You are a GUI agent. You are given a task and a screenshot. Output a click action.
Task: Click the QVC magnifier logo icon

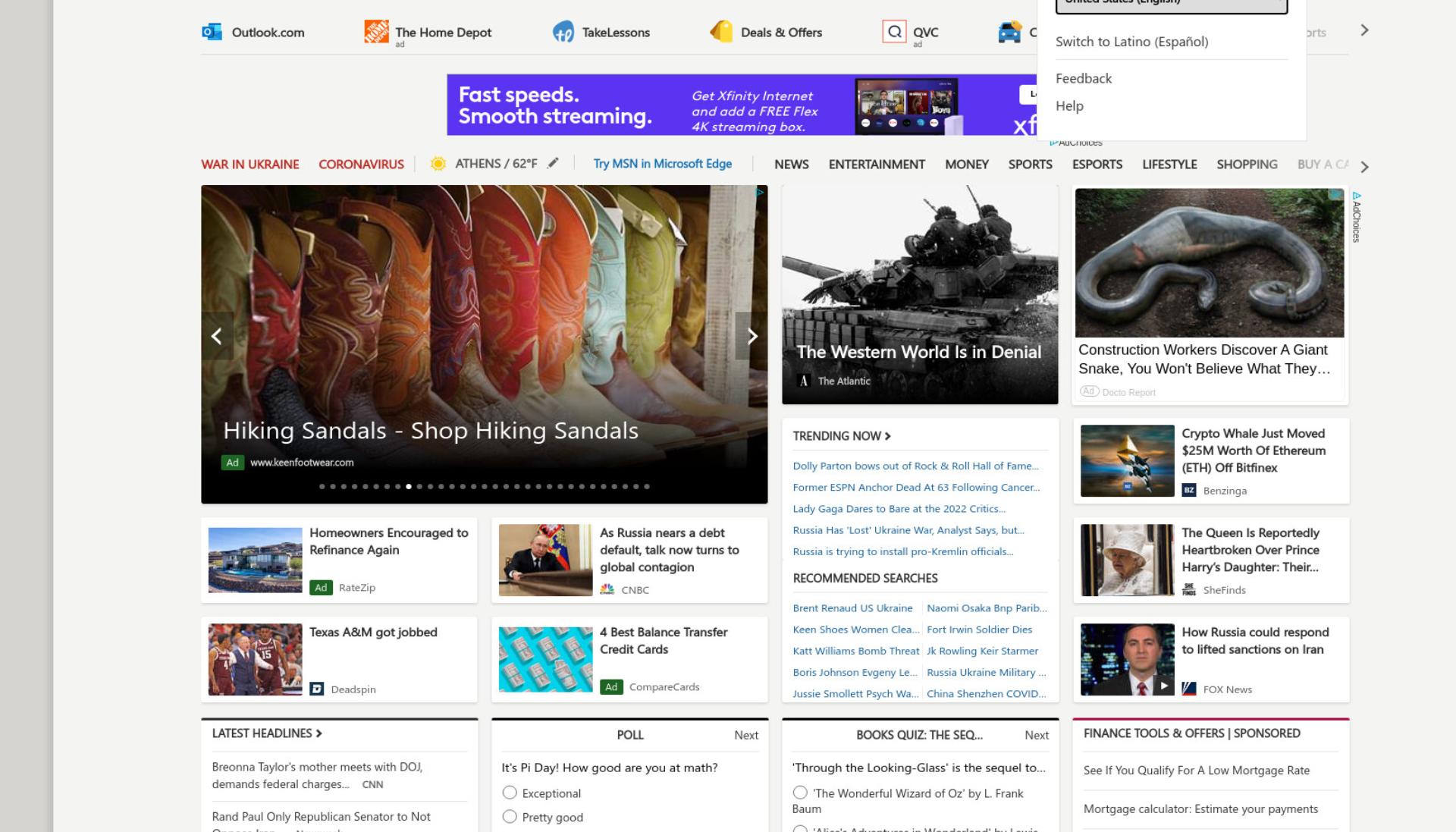pyautogui.click(x=894, y=32)
